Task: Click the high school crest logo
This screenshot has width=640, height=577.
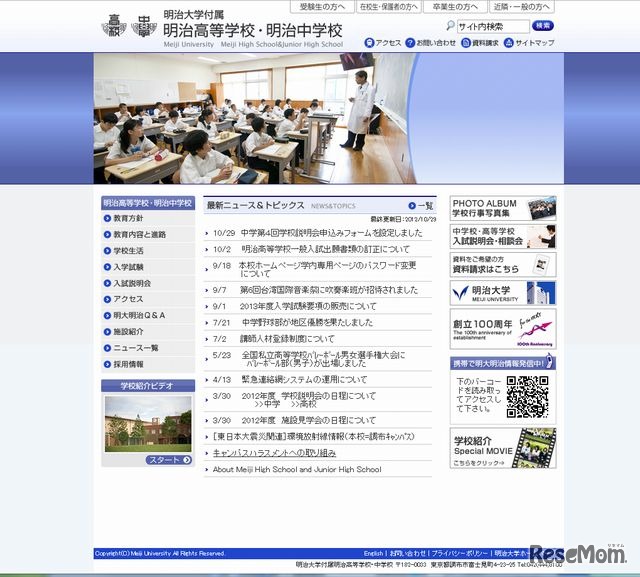Action: tap(114, 26)
